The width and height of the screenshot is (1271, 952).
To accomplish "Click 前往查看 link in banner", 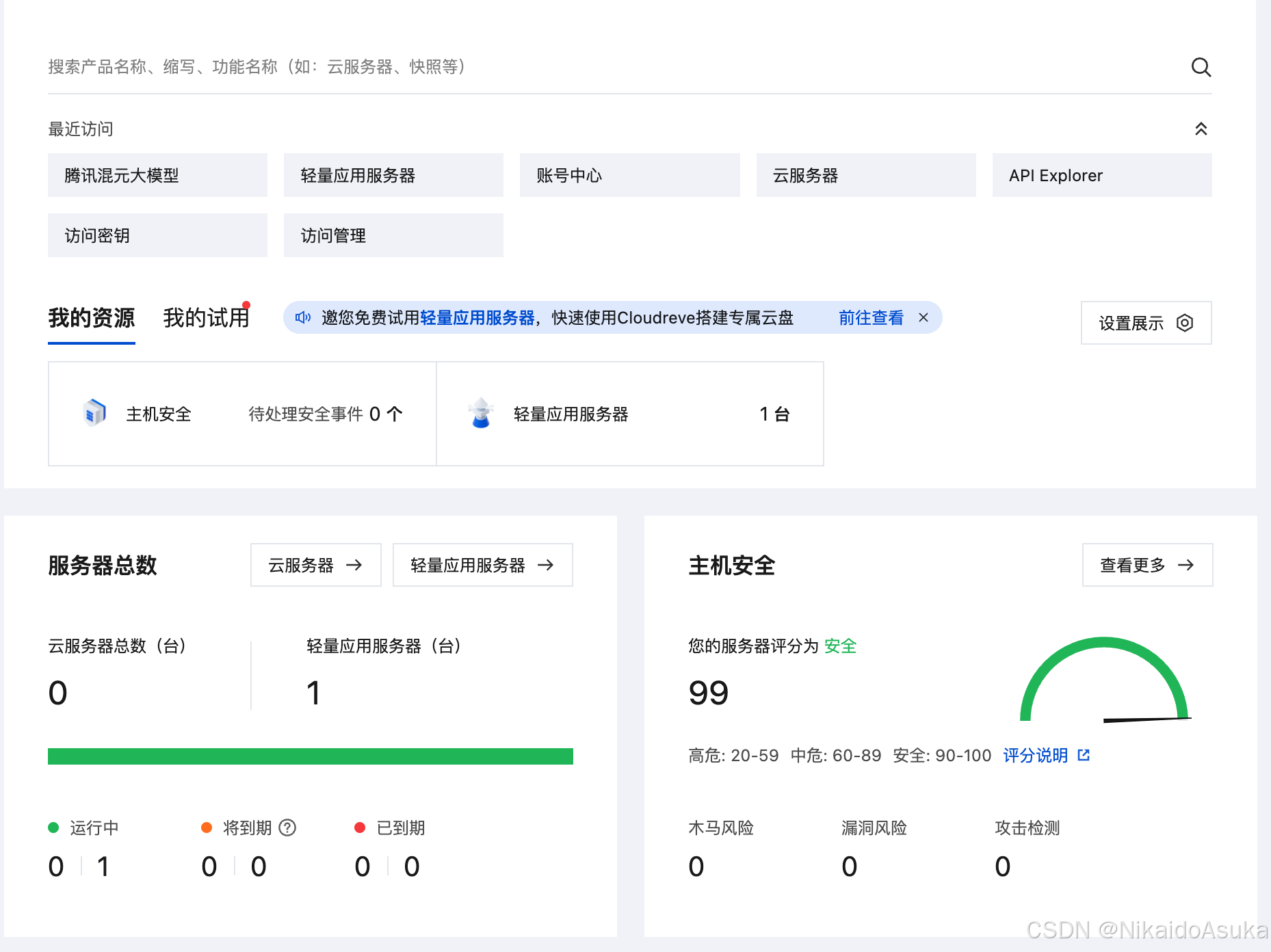I will 871,318.
